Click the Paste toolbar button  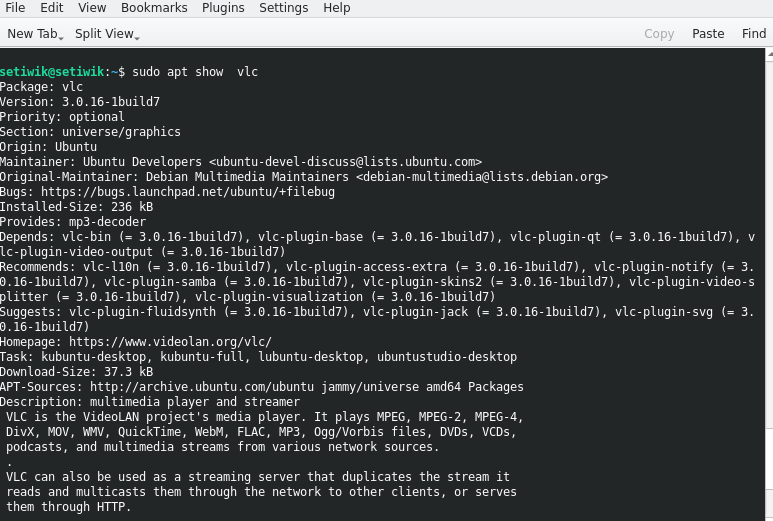(x=708, y=34)
